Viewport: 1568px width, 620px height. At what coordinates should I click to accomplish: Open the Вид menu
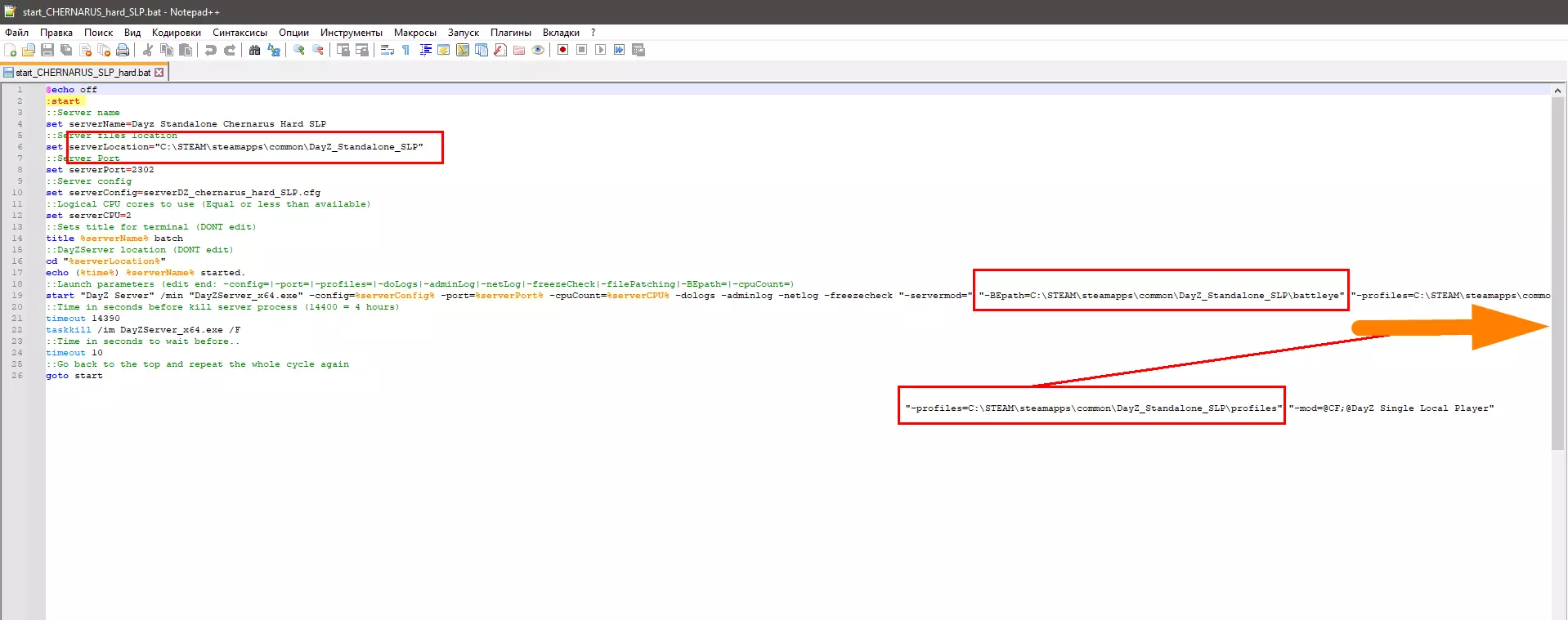(x=132, y=33)
